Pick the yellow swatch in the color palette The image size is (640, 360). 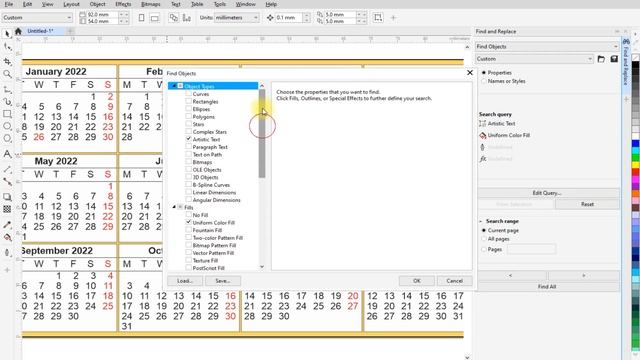point(636,165)
